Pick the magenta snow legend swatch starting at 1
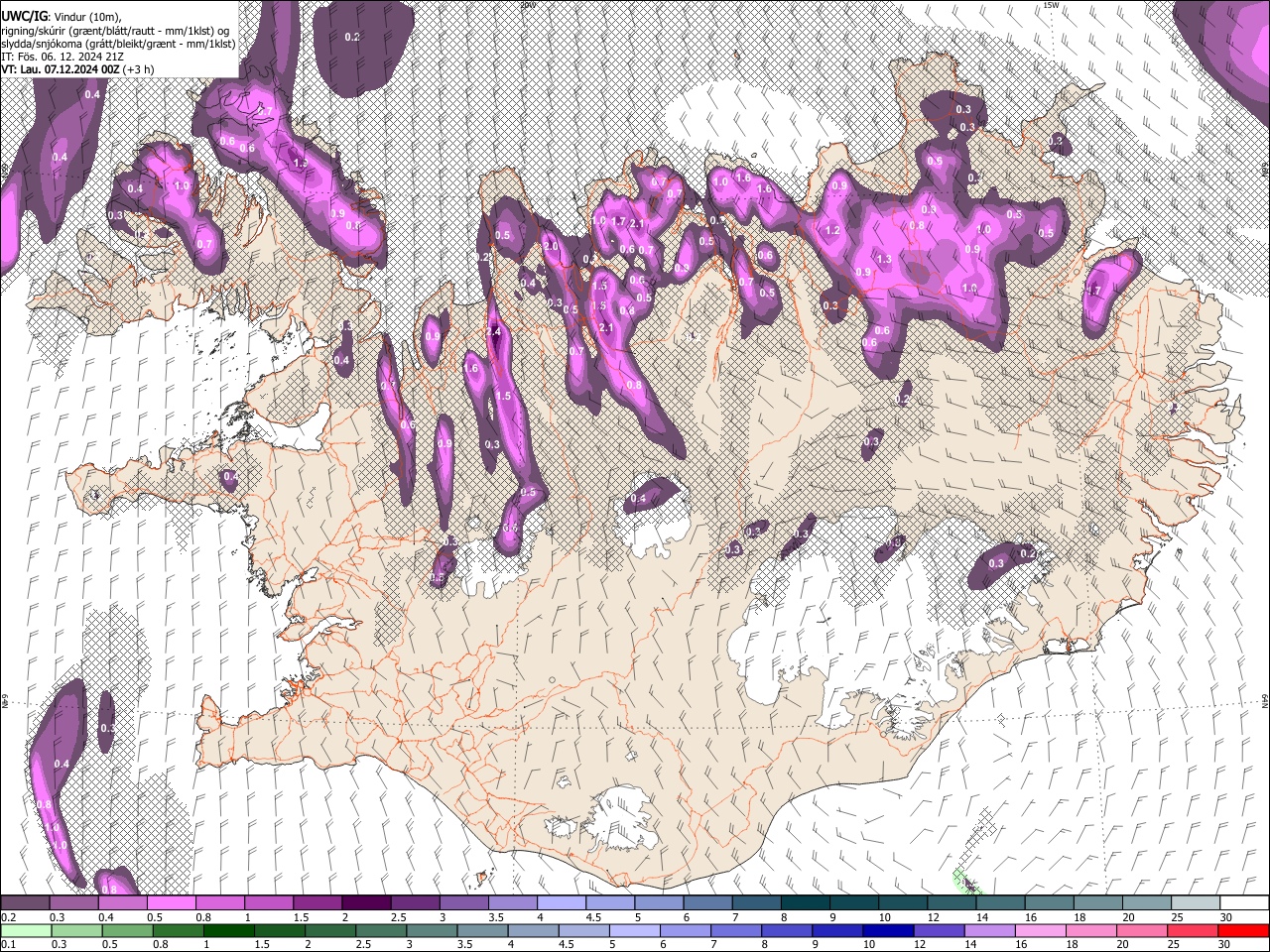Viewport: 1270px width, 952px height. click(269, 903)
